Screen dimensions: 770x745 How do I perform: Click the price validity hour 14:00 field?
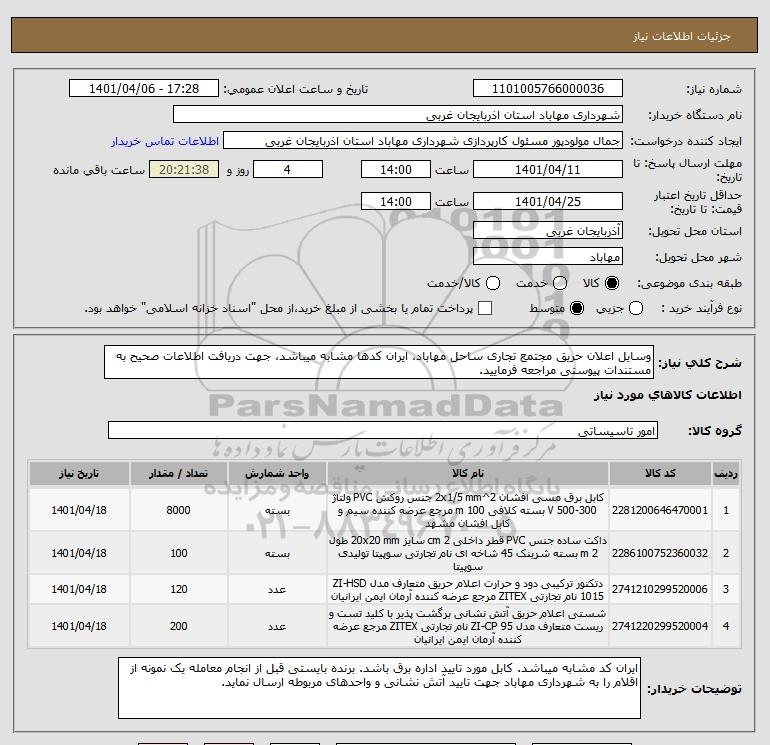[396, 201]
